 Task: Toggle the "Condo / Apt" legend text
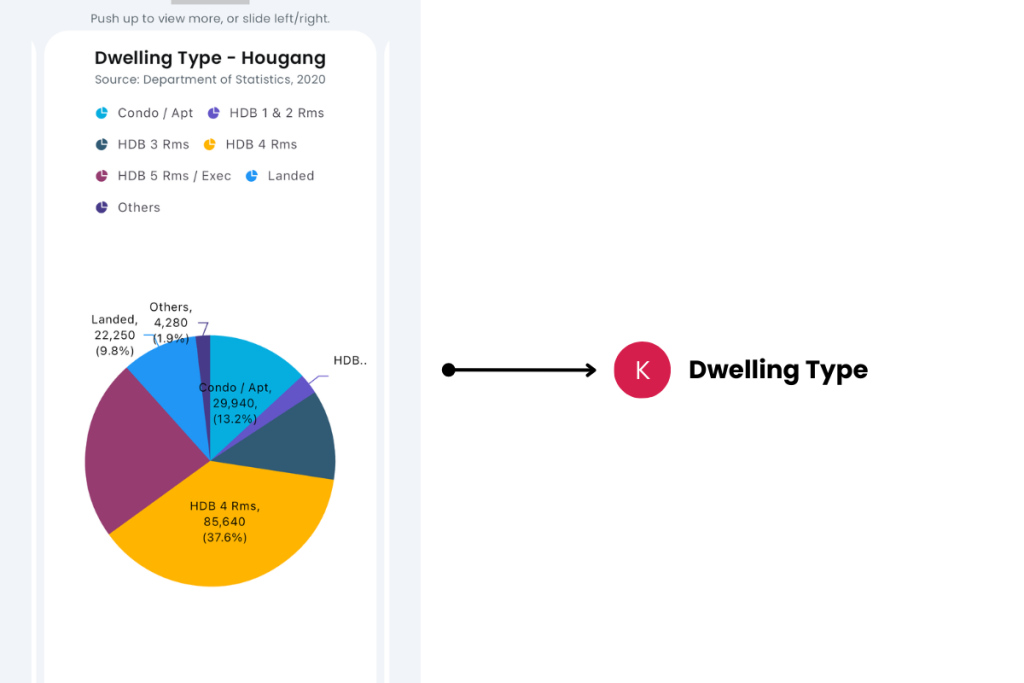tap(155, 113)
